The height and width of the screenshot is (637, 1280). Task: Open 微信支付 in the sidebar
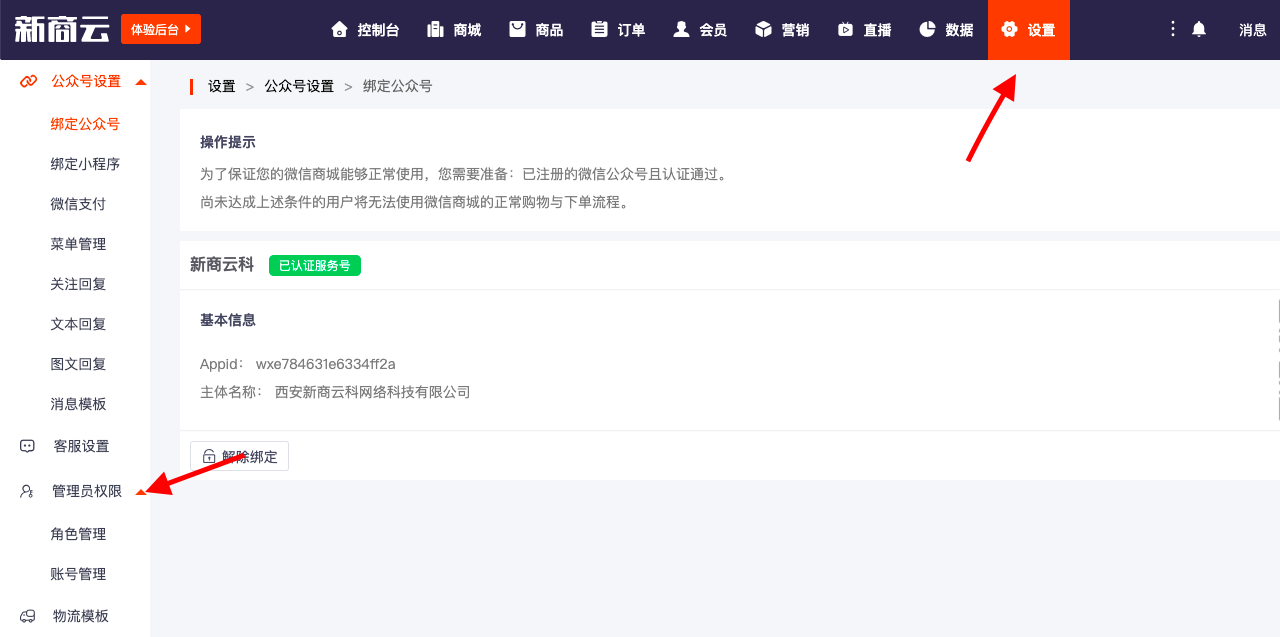(x=78, y=204)
